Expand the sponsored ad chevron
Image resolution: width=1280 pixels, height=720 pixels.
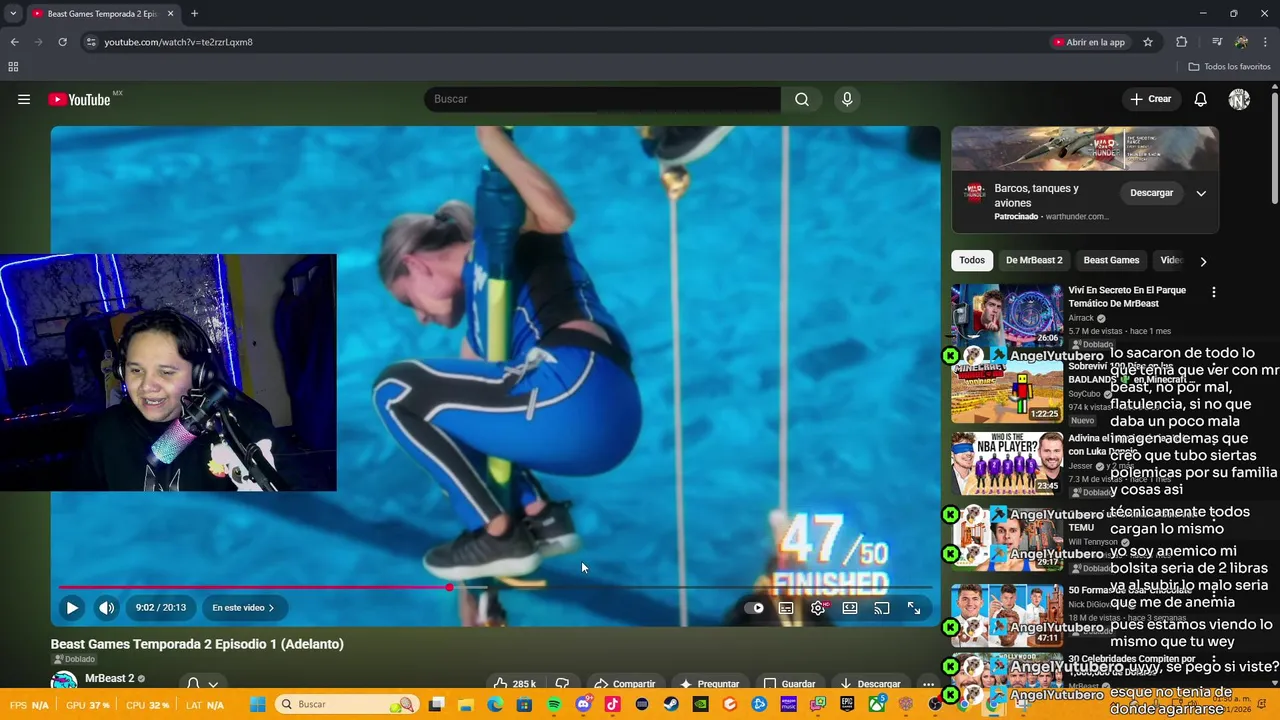[1201, 193]
